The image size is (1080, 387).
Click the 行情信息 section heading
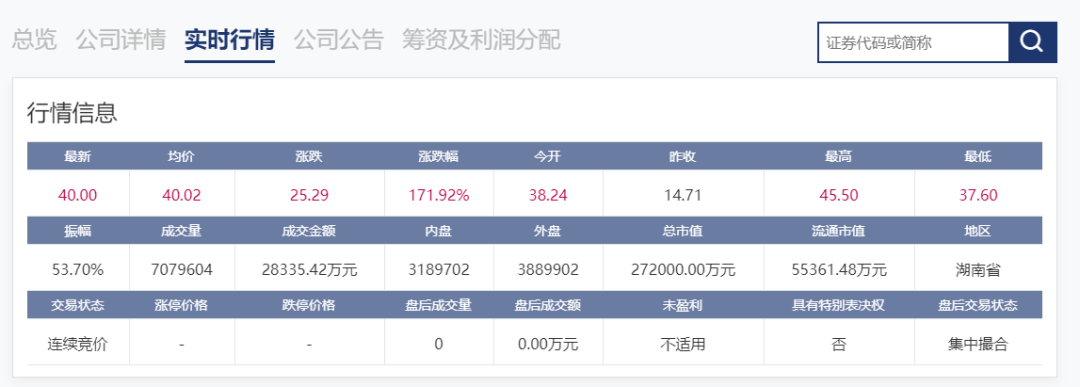(72, 113)
